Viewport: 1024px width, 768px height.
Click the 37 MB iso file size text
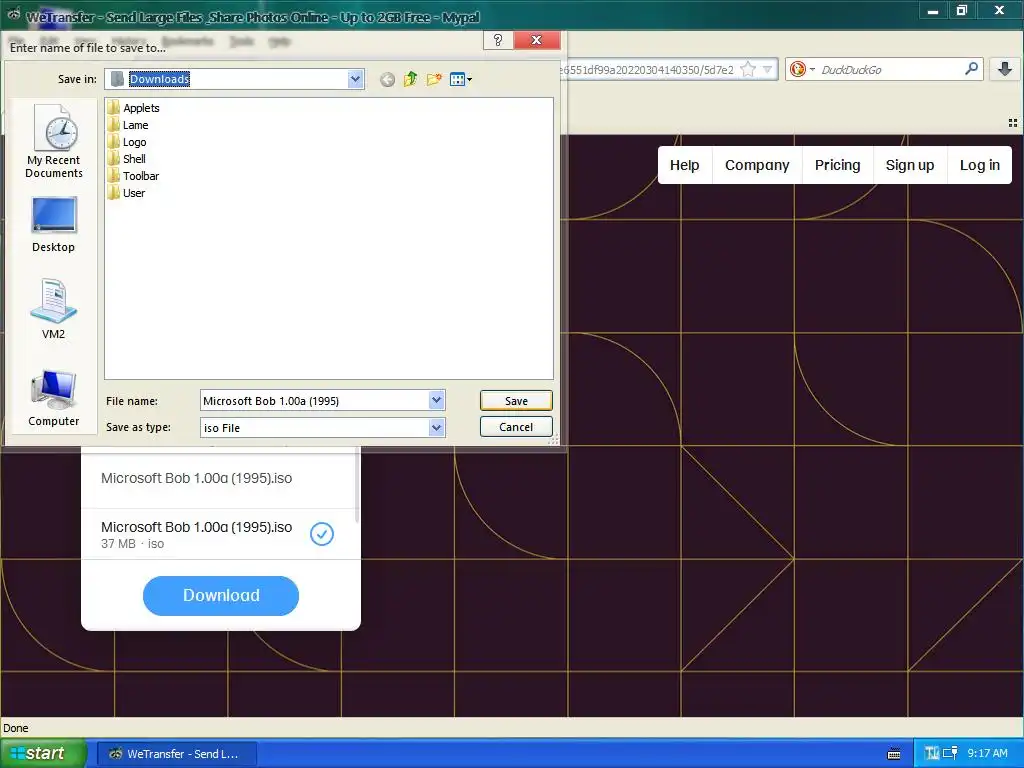pos(133,544)
